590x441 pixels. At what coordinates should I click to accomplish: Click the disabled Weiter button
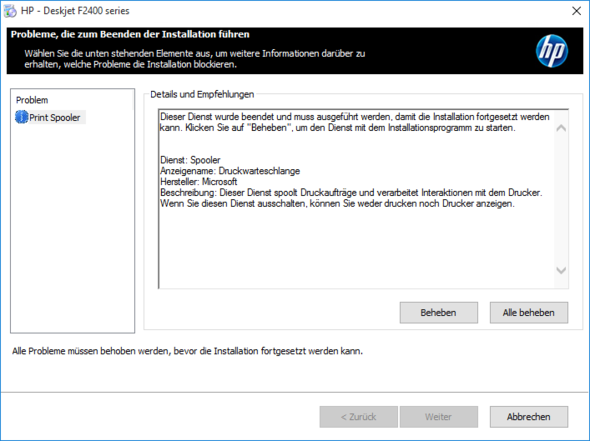click(439, 417)
